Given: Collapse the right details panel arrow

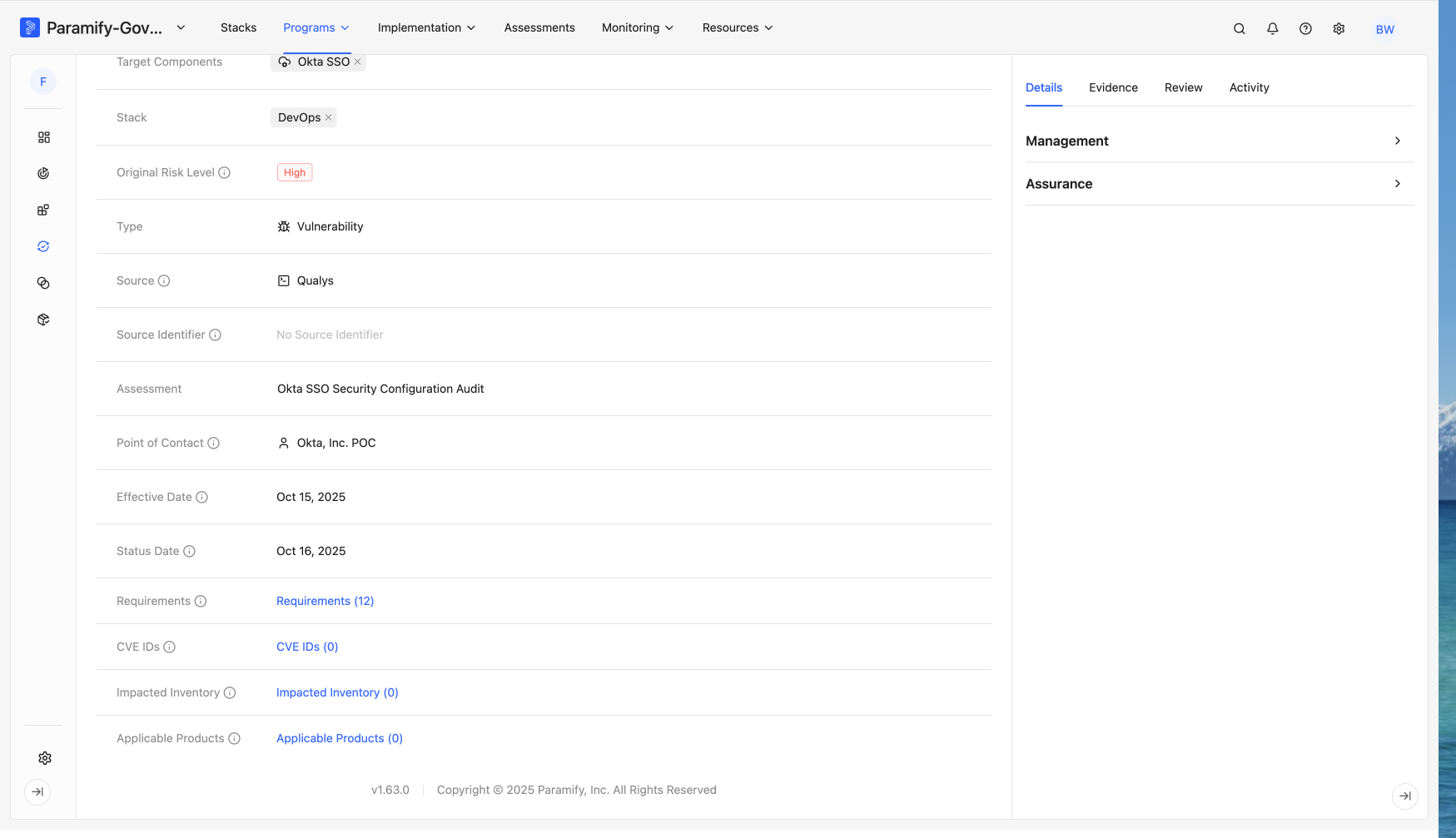Looking at the screenshot, I should (x=1405, y=796).
